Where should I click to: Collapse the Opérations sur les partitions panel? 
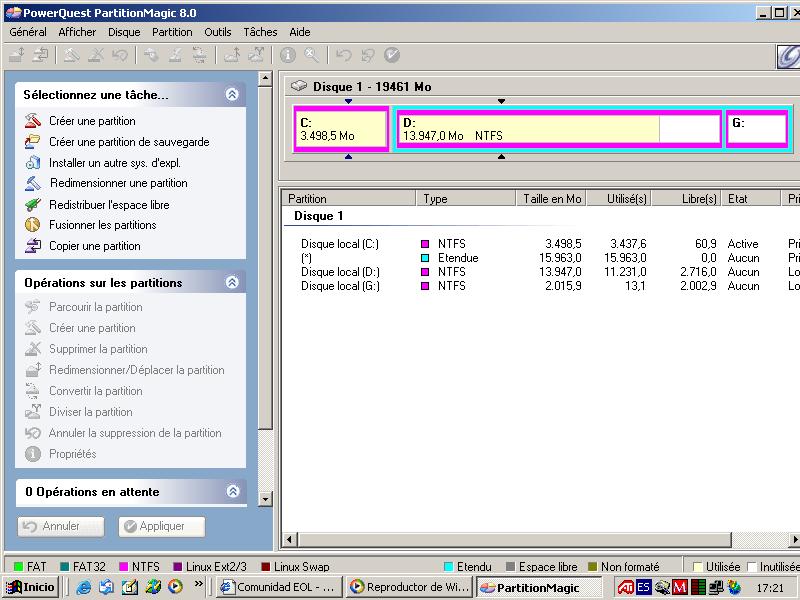232,282
